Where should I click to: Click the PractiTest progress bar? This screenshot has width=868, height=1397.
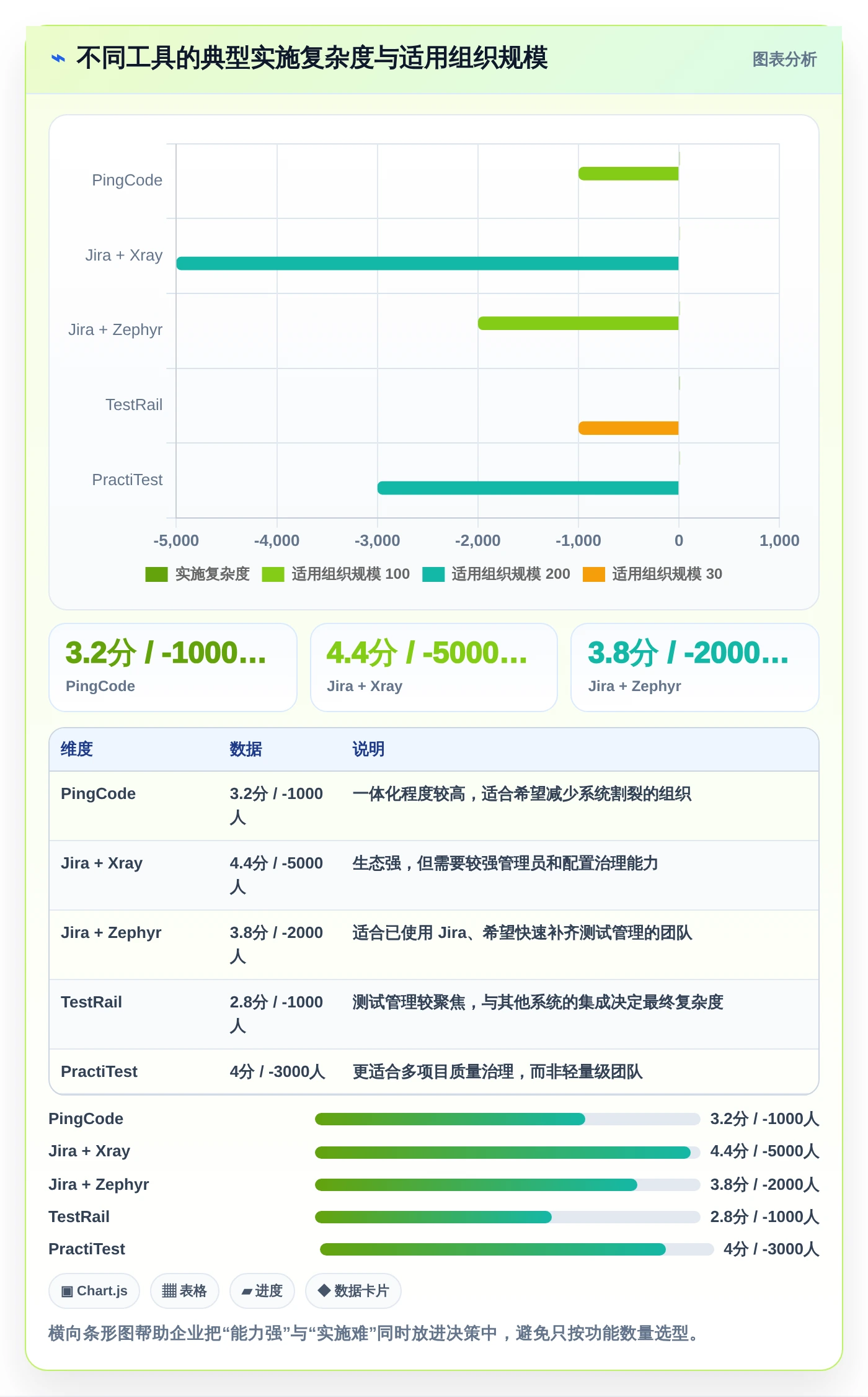point(516,1249)
